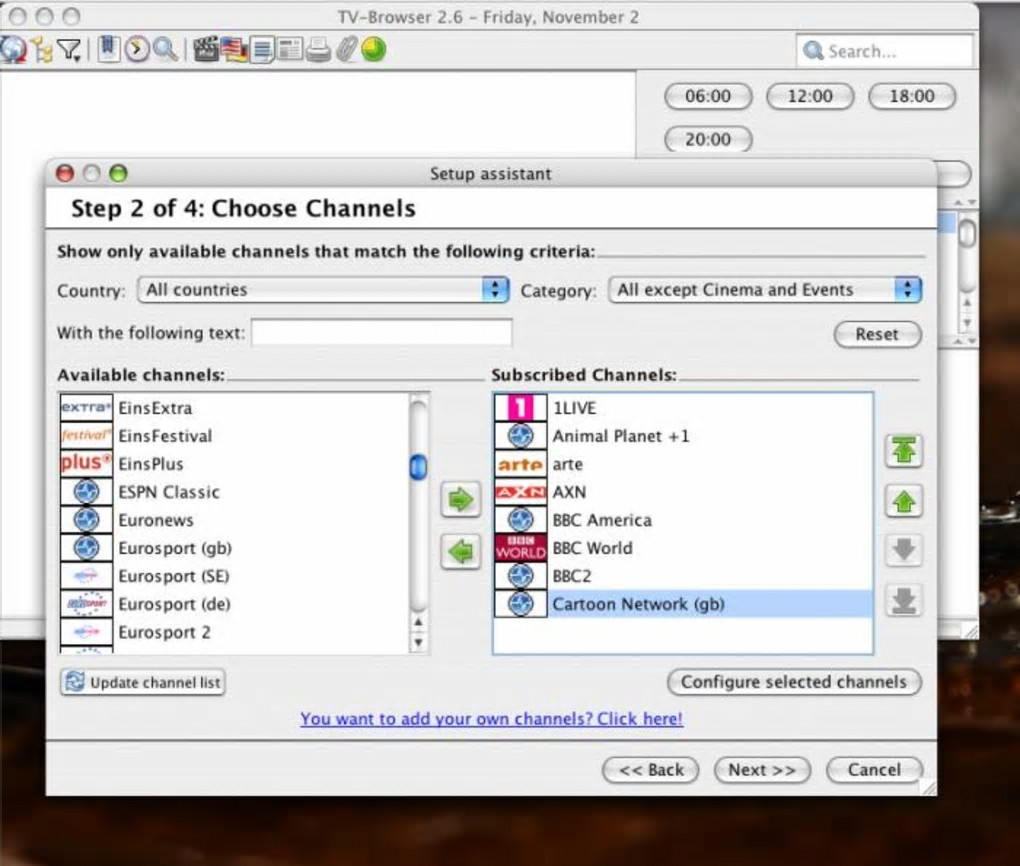Click the Update channel list button
1020x866 pixels.
coord(142,683)
